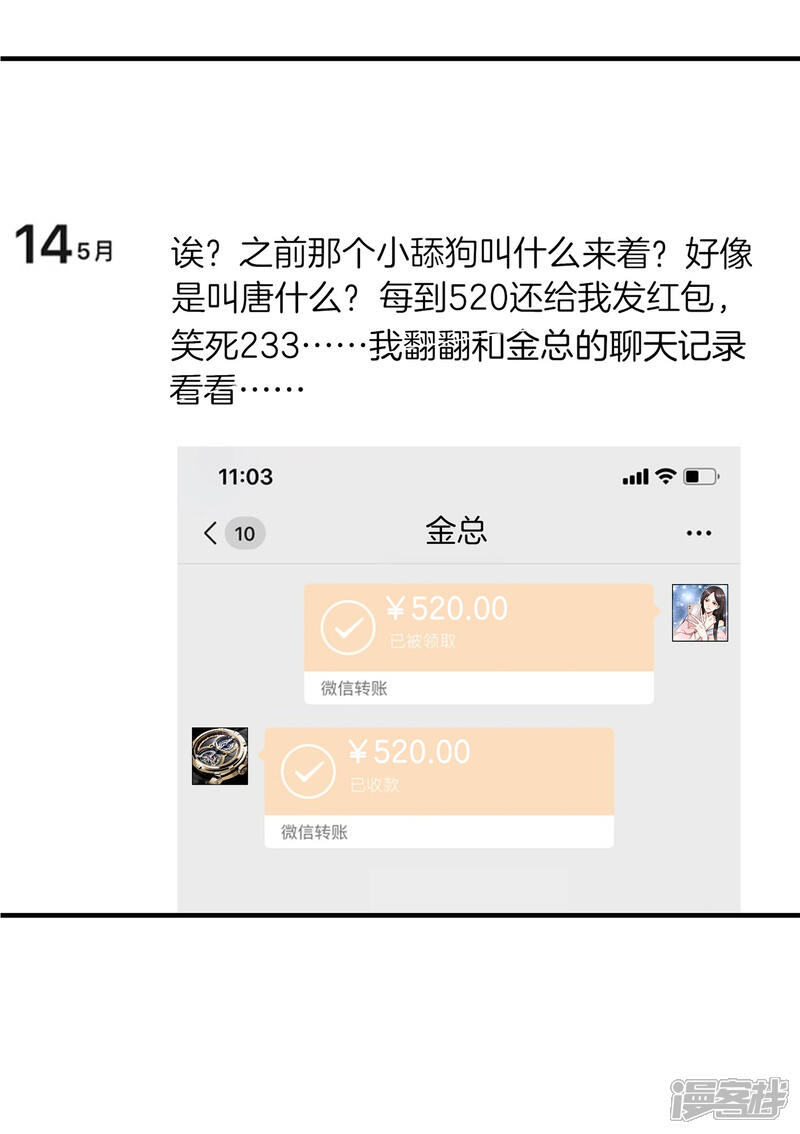Tap the 金总 chat title
This screenshot has width=800, height=1134.
(x=456, y=532)
